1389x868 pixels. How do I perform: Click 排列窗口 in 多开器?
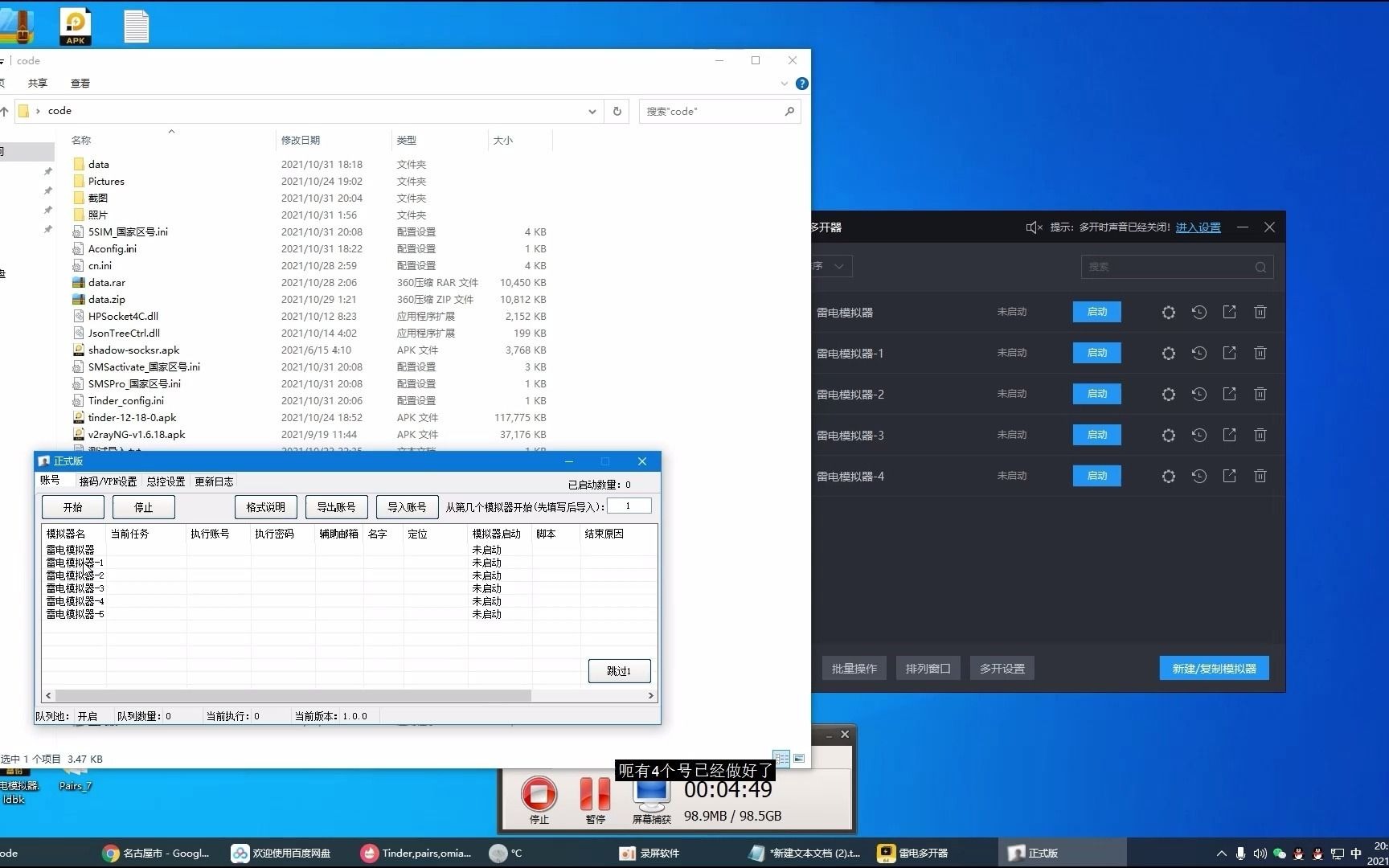point(928,669)
